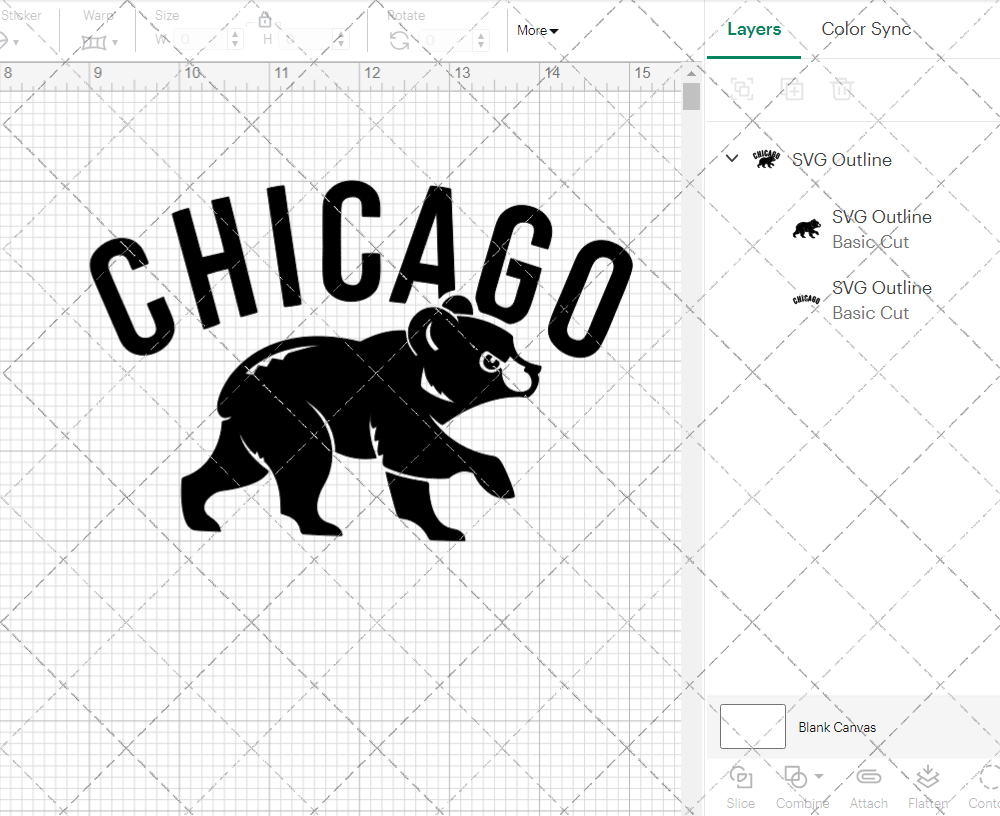Increase height using the stepper up arrow
Screen dimensions: 1000x816
tap(341, 34)
